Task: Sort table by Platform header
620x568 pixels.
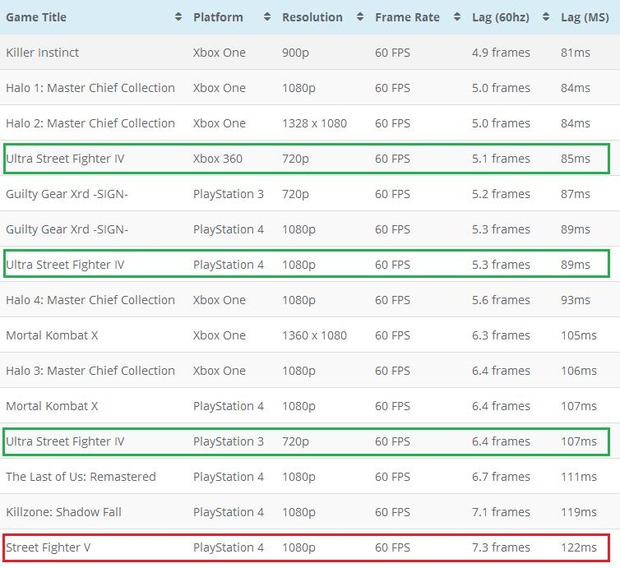Action: (x=218, y=17)
